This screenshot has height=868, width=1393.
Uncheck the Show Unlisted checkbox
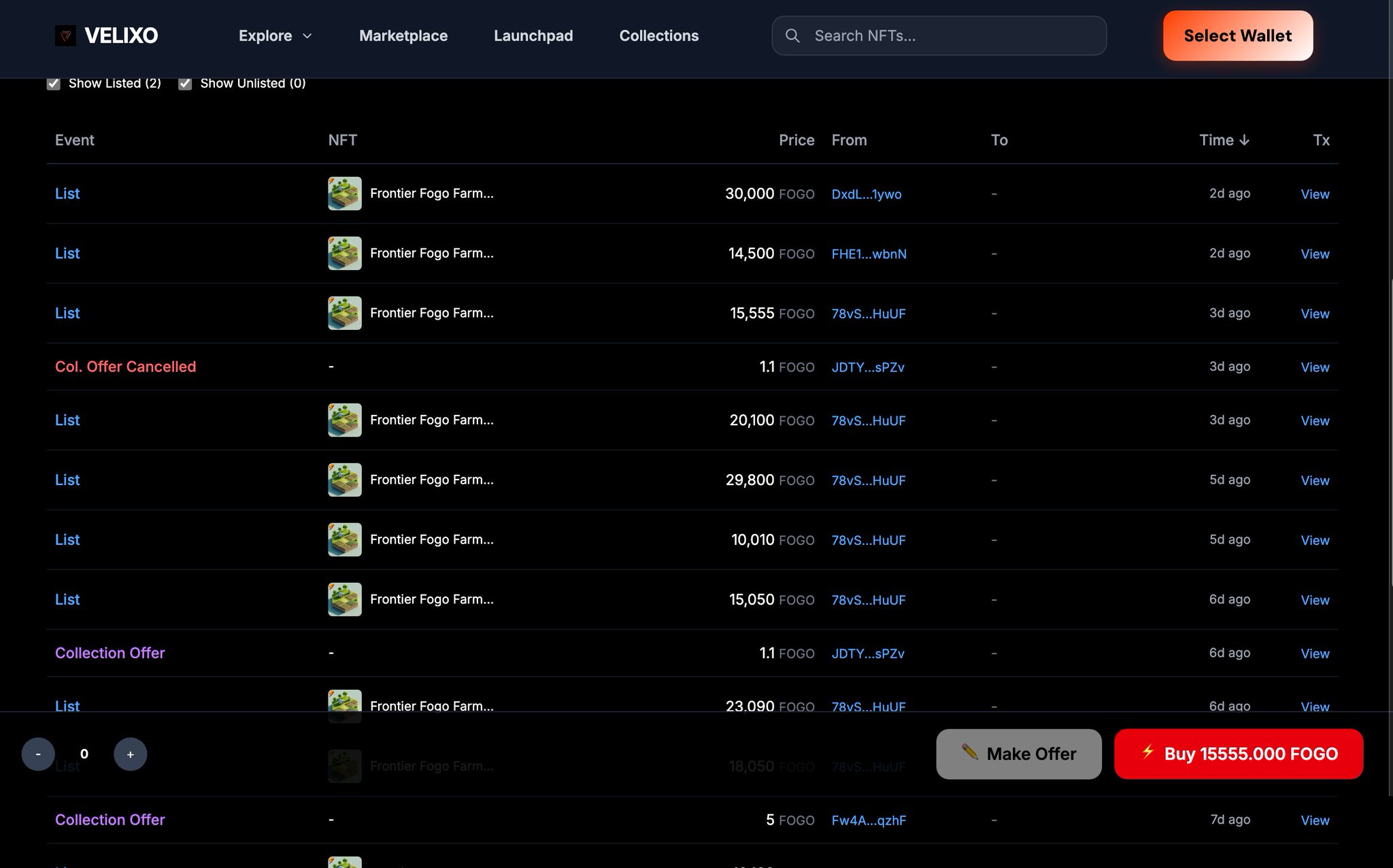(185, 84)
